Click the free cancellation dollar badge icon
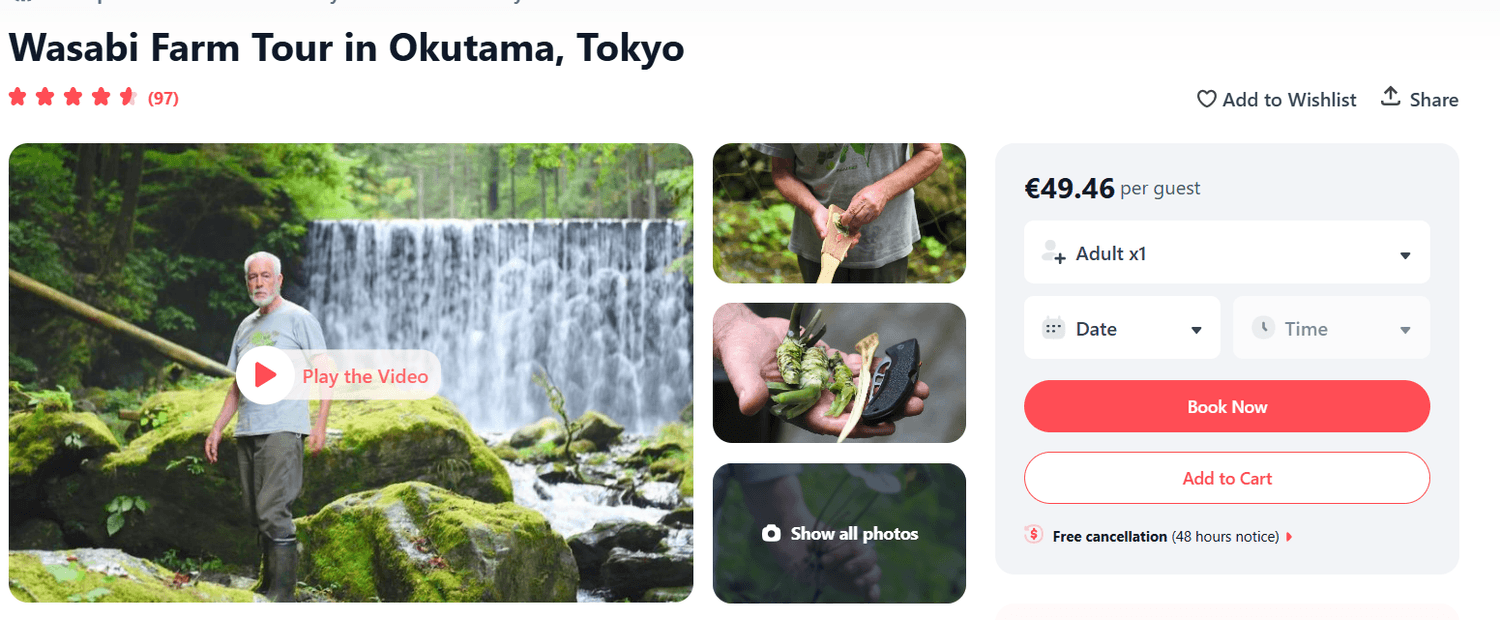Viewport: 1500px width, 620px height. click(1034, 535)
